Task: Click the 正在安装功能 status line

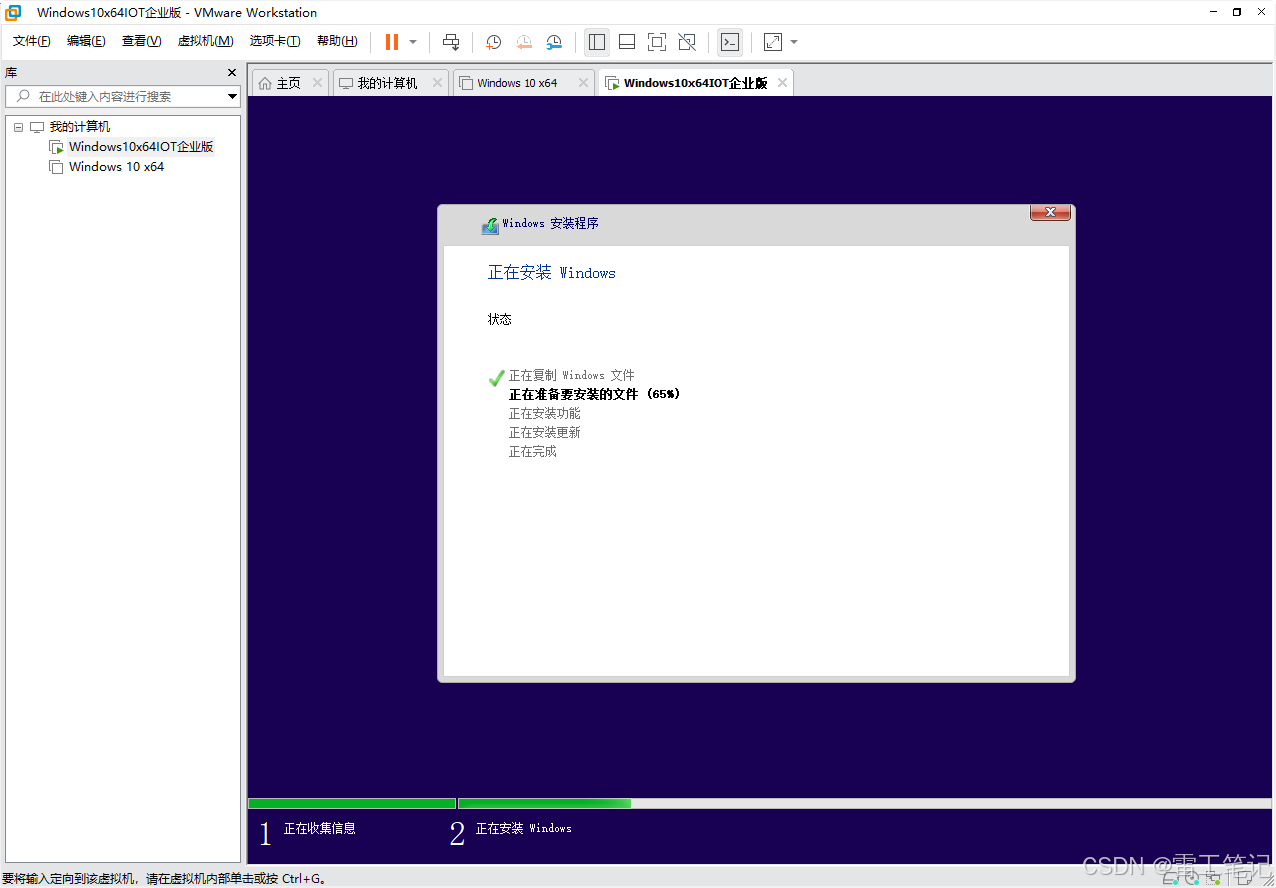Action: point(544,413)
